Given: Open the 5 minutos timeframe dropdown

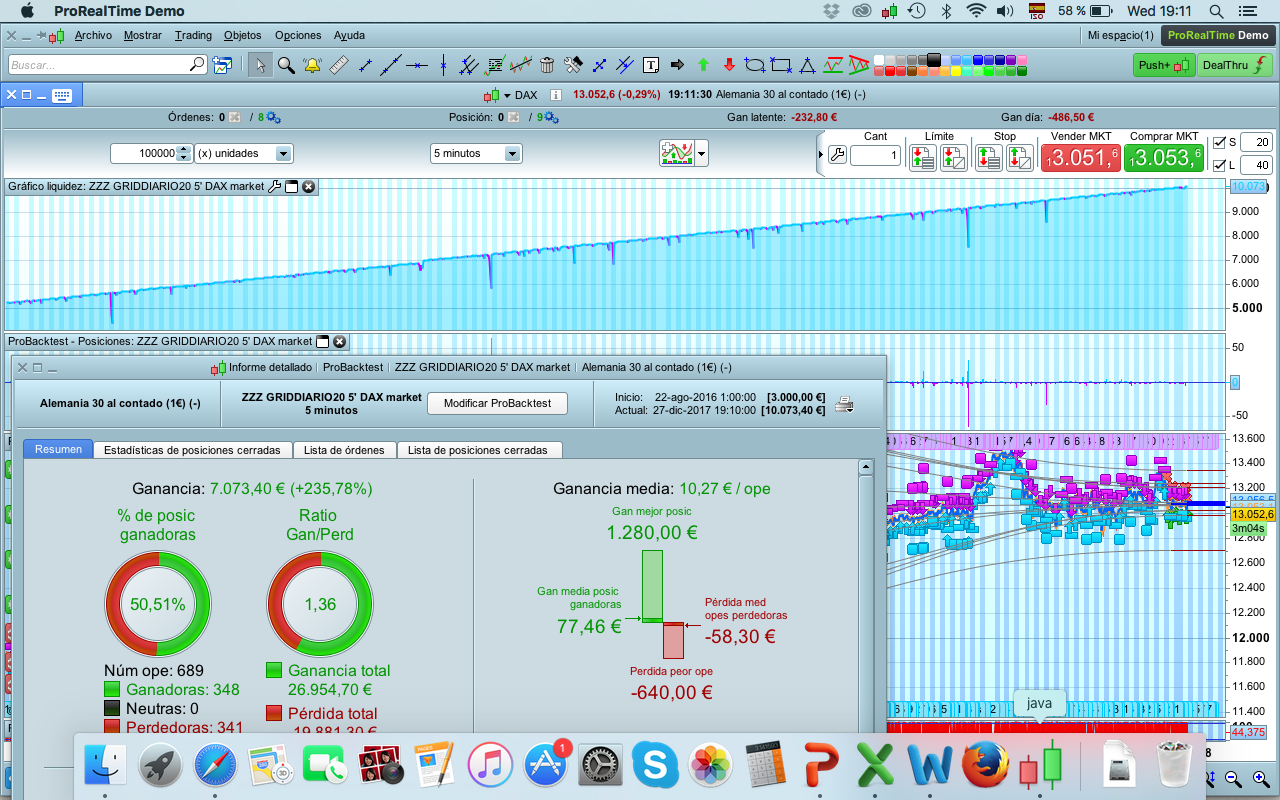Looking at the screenshot, I should pyautogui.click(x=512, y=154).
